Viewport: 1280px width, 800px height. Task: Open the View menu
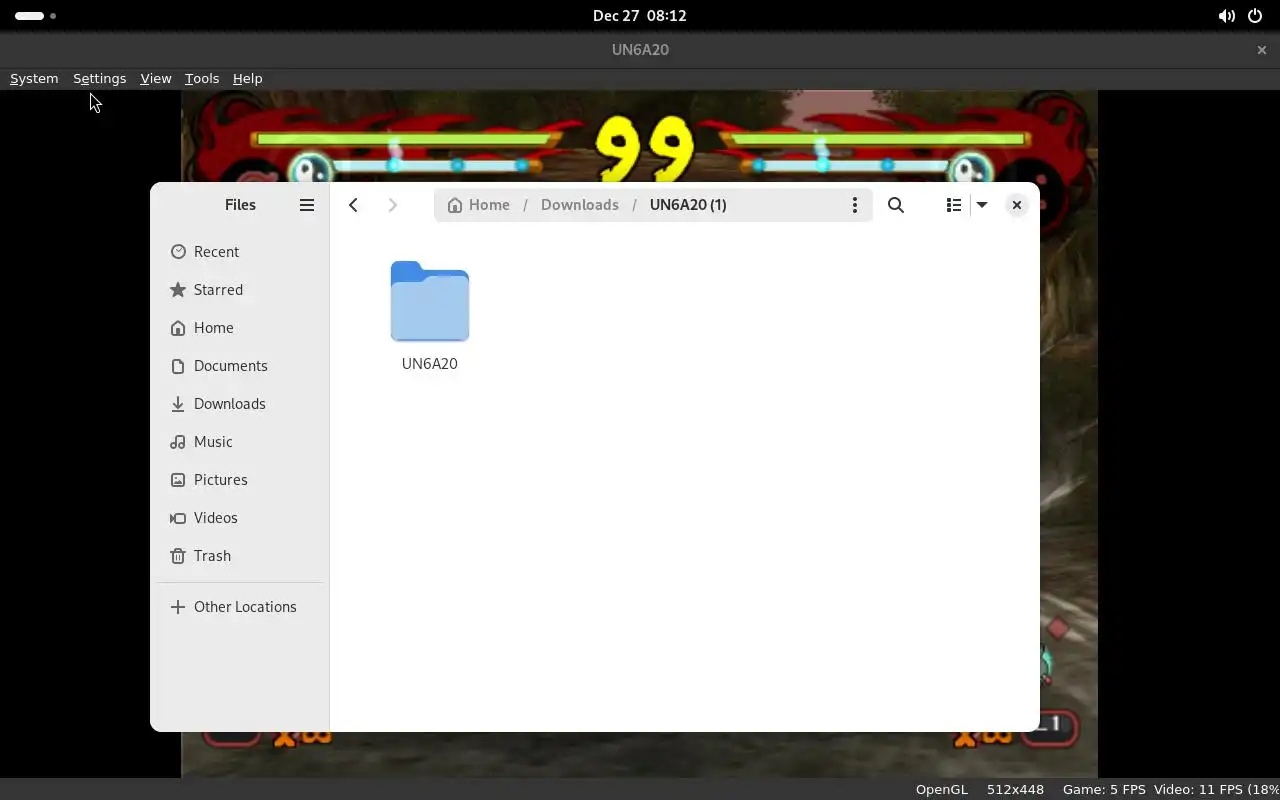point(156,78)
